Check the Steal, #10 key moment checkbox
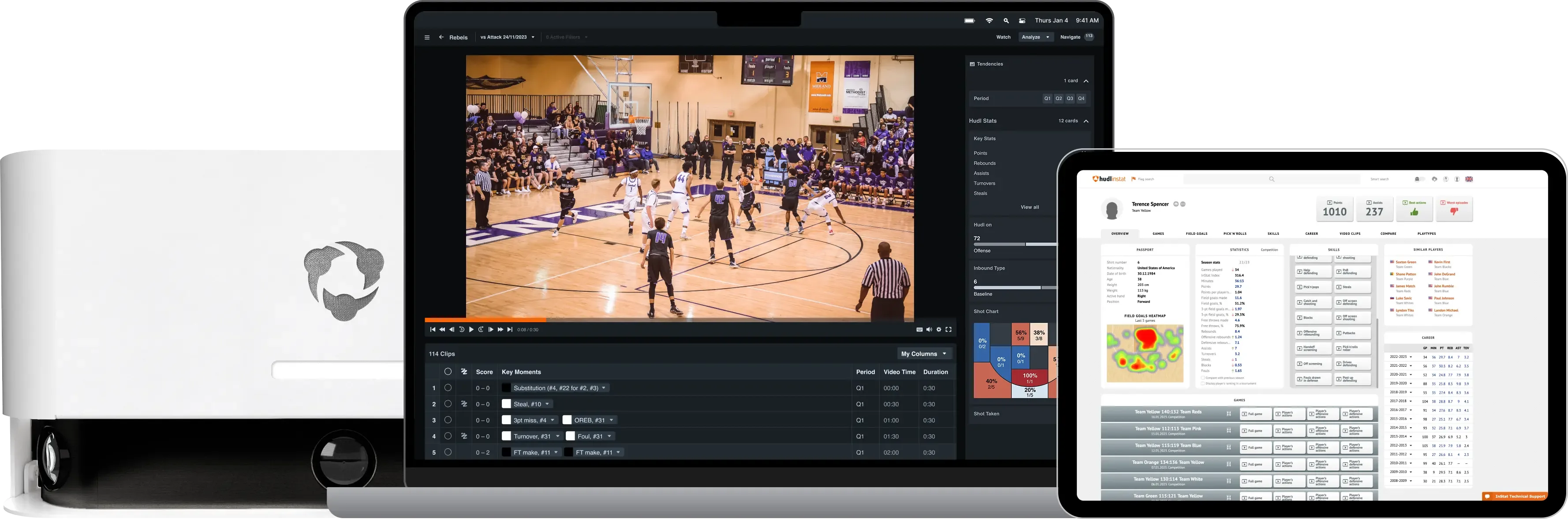This screenshot has height=519, width=1568. (507, 404)
